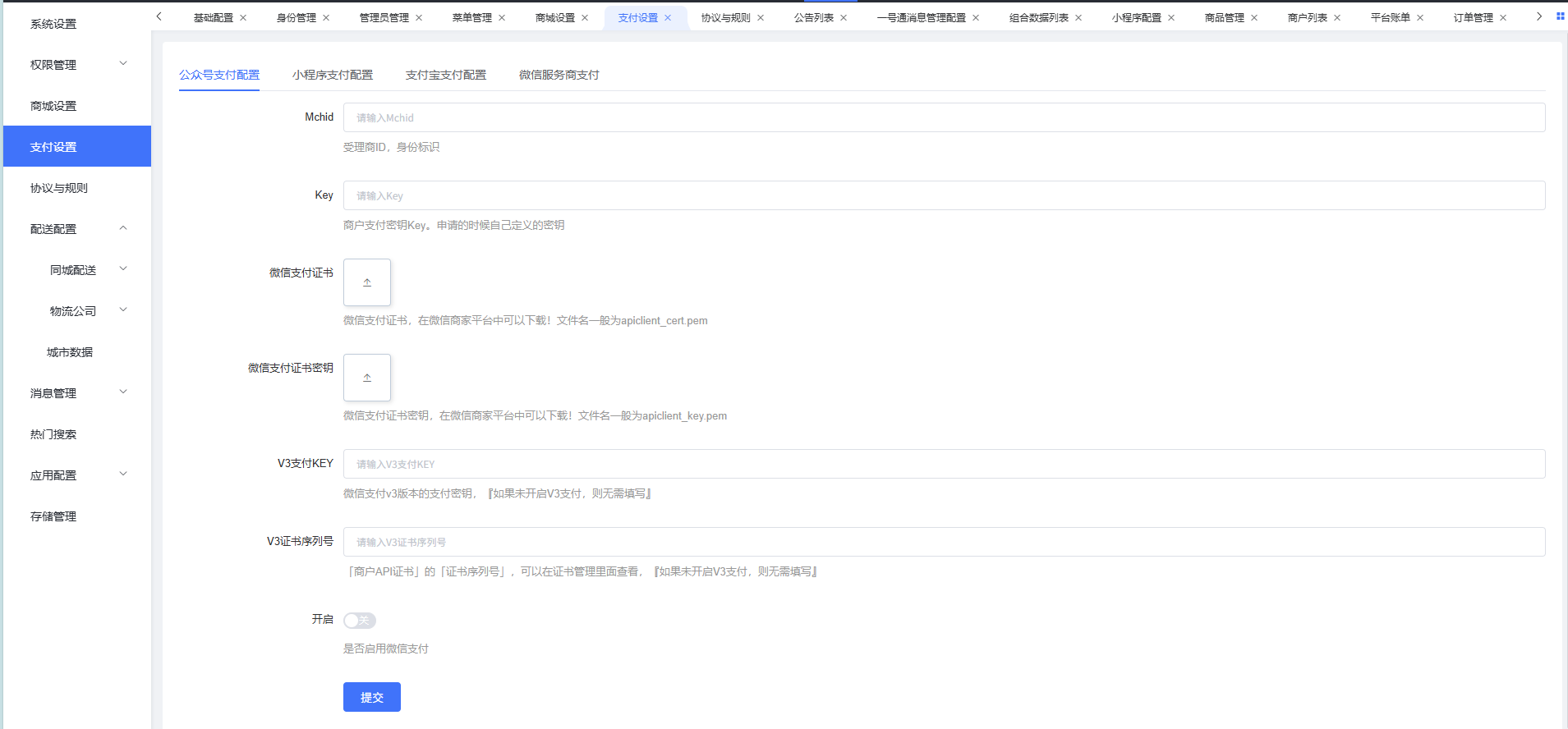Image resolution: width=1568 pixels, height=729 pixels.
Task: Focus the Mchid input field
Action: tap(943, 117)
